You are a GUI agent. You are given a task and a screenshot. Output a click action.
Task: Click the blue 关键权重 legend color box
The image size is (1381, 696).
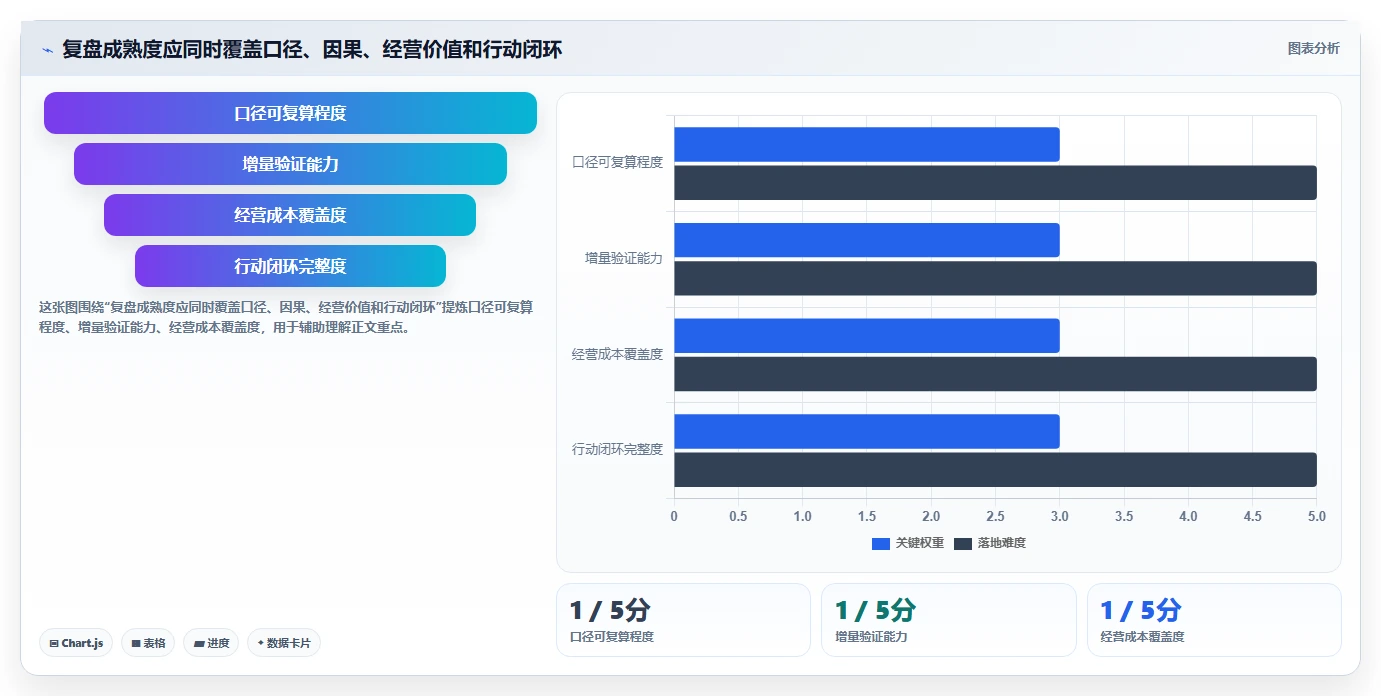(881, 544)
